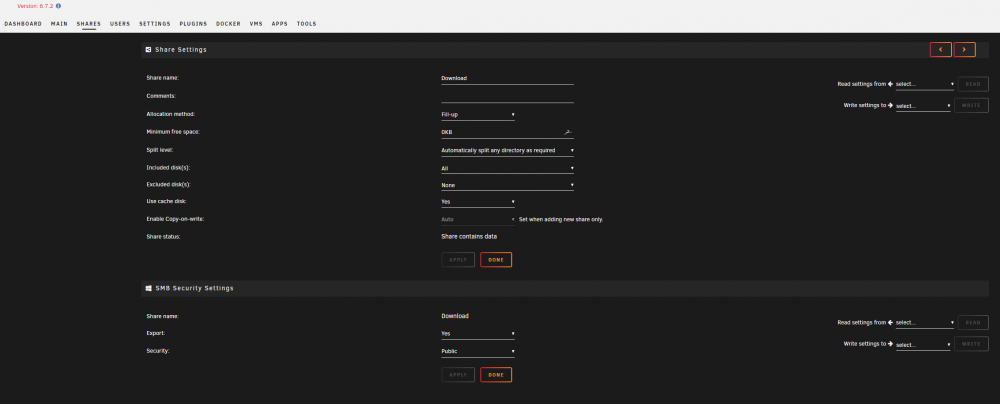Click the Version 6.7.2 text
Image resolution: width=1000 pixels, height=404 pixels.
pyautogui.click(x=35, y=6)
